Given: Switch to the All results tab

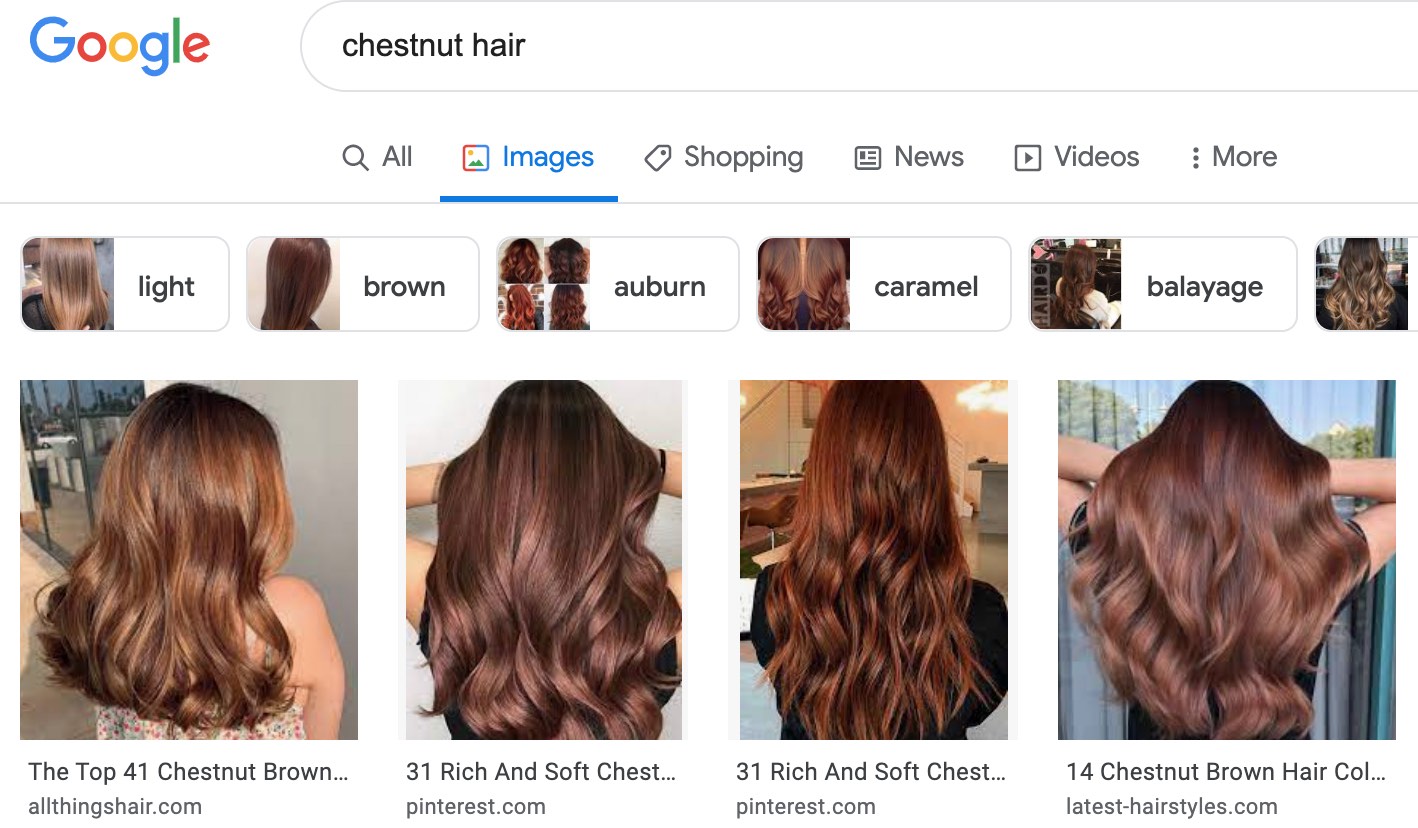Looking at the screenshot, I should pyautogui.click(x=377, y=157).
